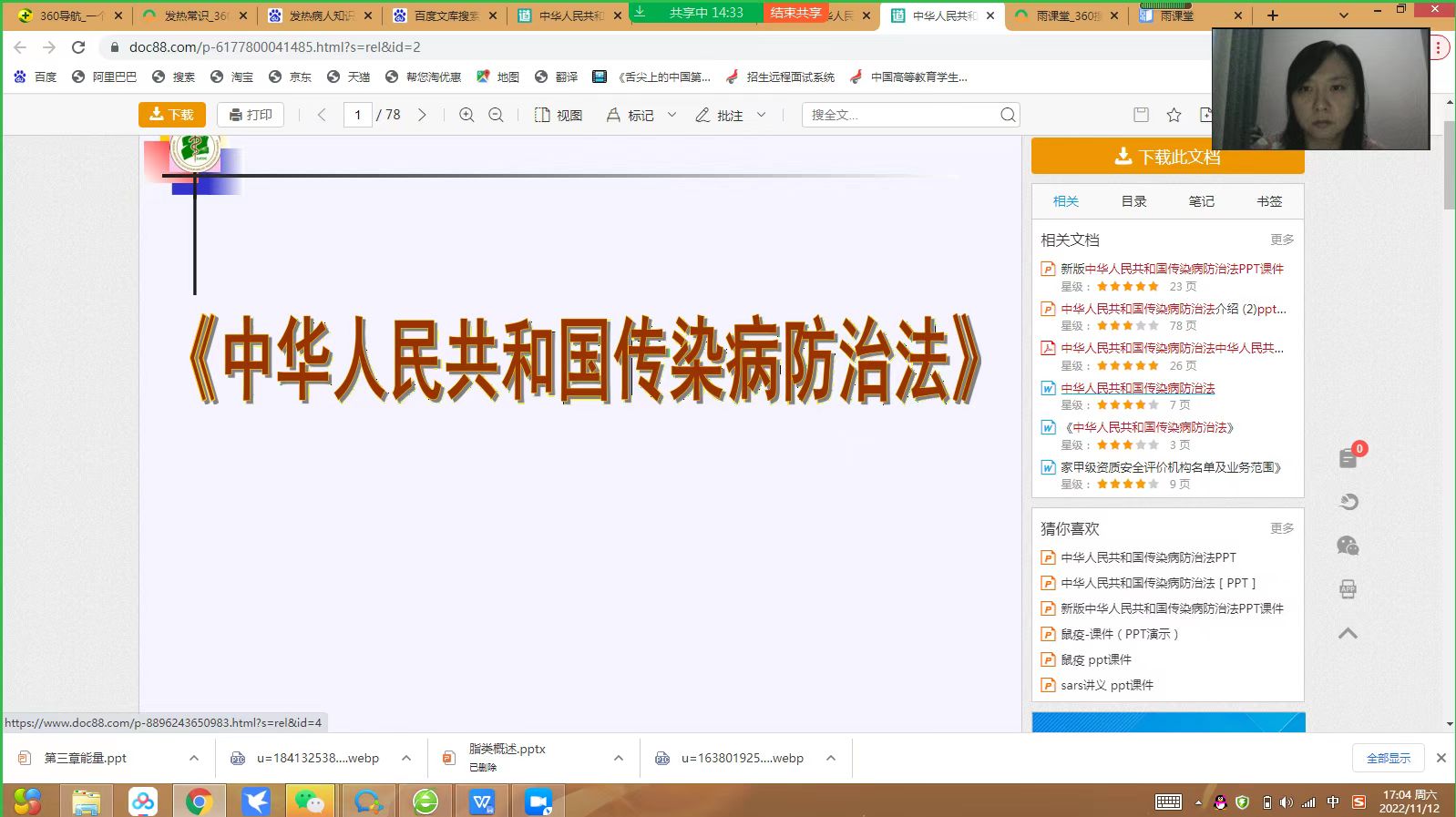Image resolution: width=1456 pixels, height=817 pixels.
Task: Go to previous page arrow in document toolbar
Action: [x=322, y=115]
